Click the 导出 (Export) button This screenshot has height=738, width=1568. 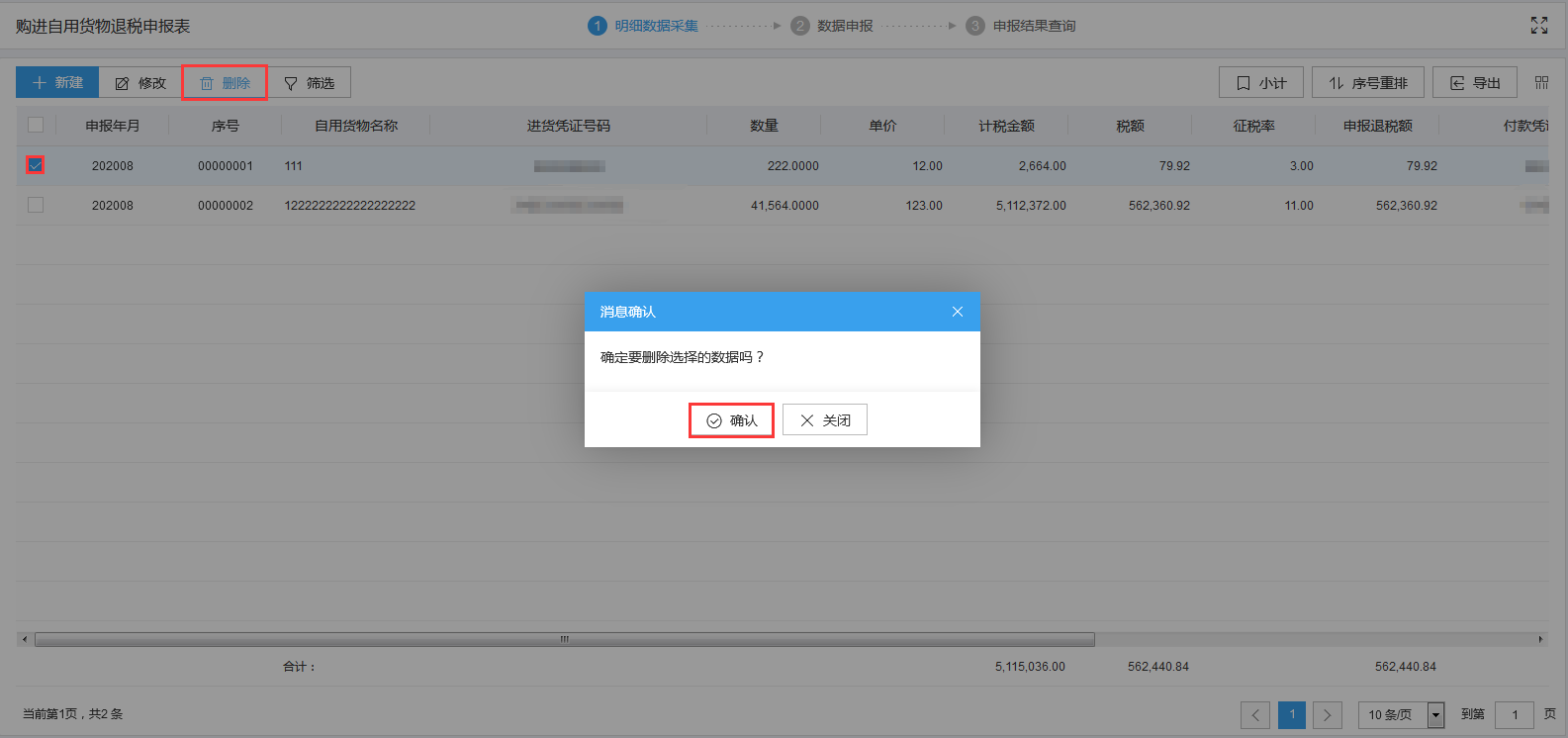click(1475, 83)
